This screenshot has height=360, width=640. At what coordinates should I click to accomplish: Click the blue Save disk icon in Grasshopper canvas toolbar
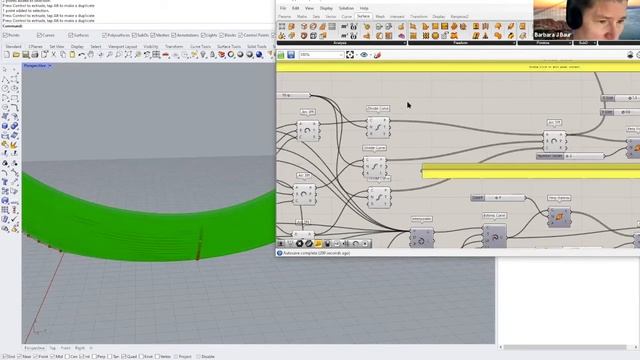[x=291, y=55]
